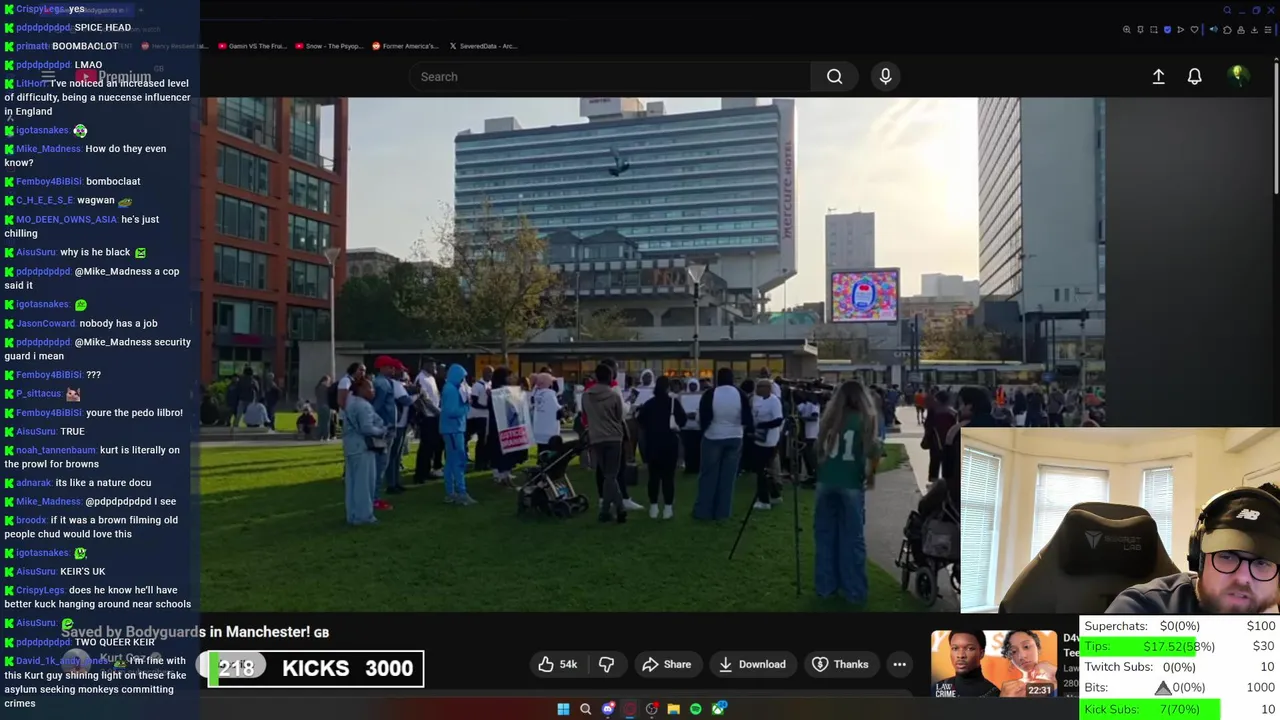Image resolution: width=1280 pixels, height=720 pixels.
Task: Click the play triangle icon in toolbar
Action: pos(1180,29)
